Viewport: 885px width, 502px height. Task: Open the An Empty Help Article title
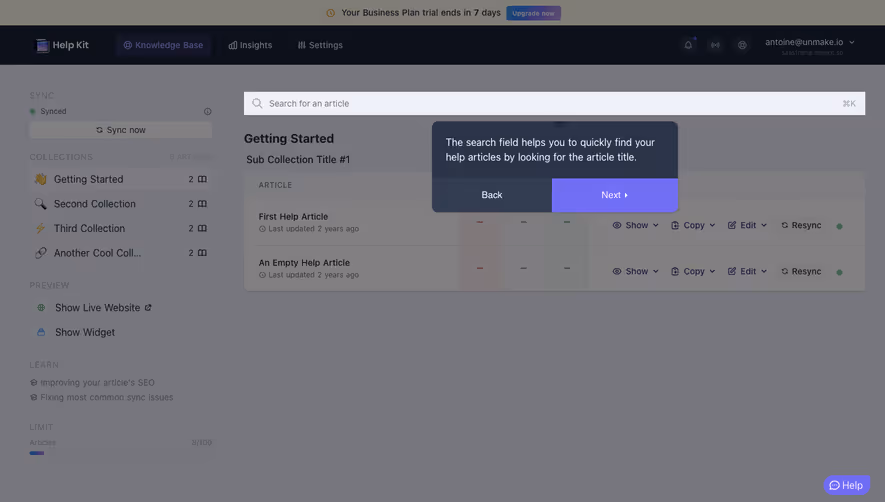coord(304,263)
